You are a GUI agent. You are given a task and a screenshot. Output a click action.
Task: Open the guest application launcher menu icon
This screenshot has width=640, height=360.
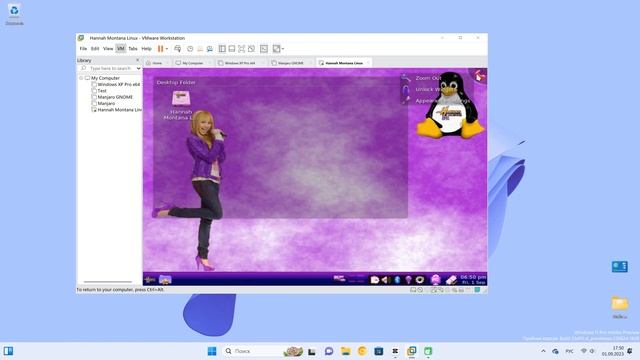click(150, 280)
